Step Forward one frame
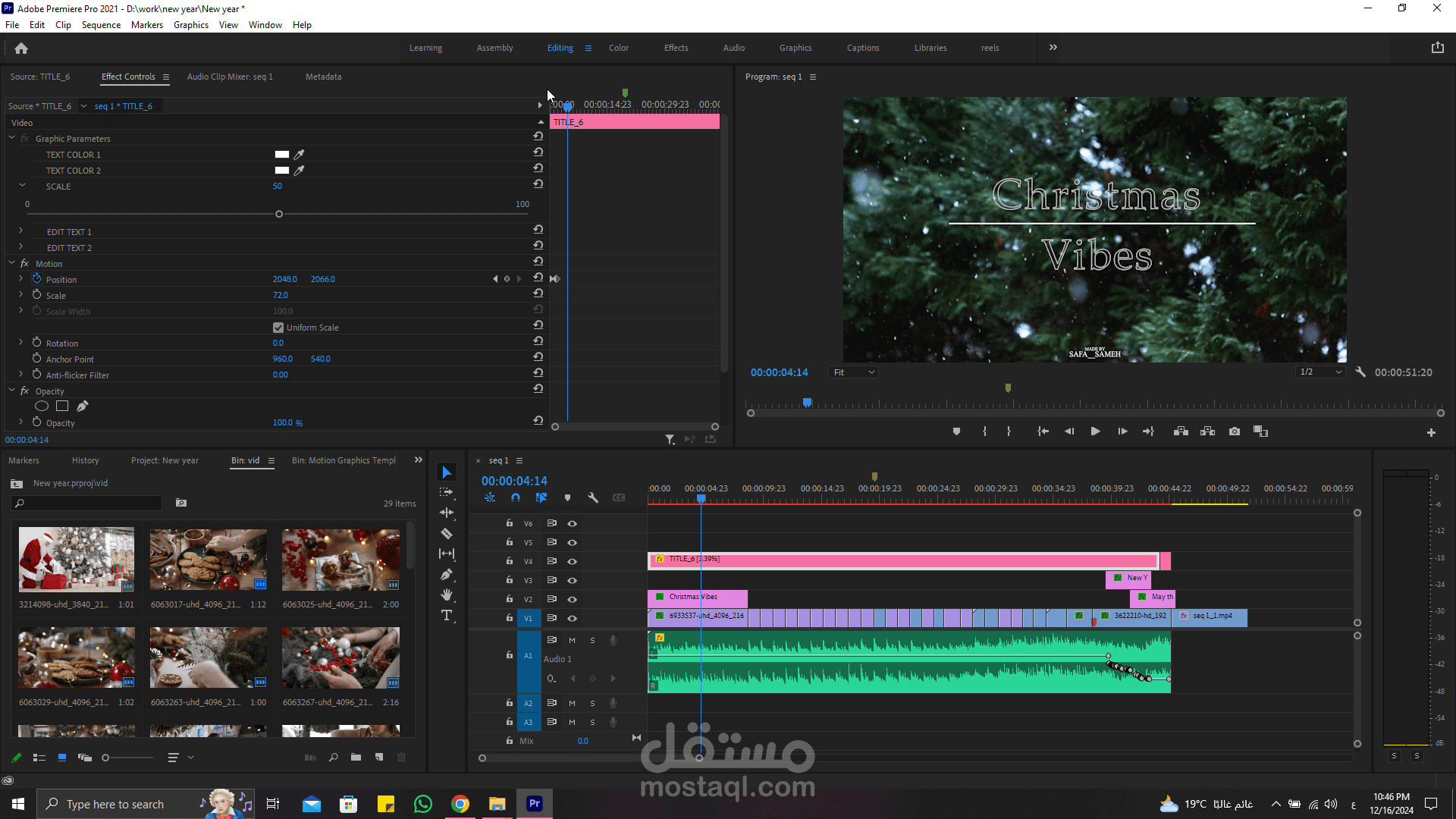 pyautogui.click(x=1122, y=431)
